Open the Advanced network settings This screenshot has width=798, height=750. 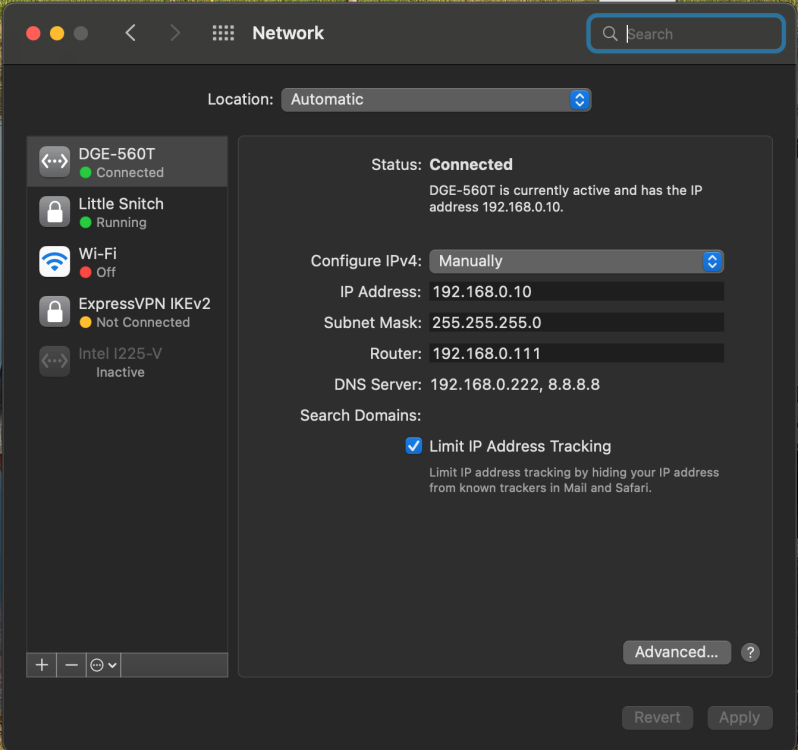click(x=676, y=652)
